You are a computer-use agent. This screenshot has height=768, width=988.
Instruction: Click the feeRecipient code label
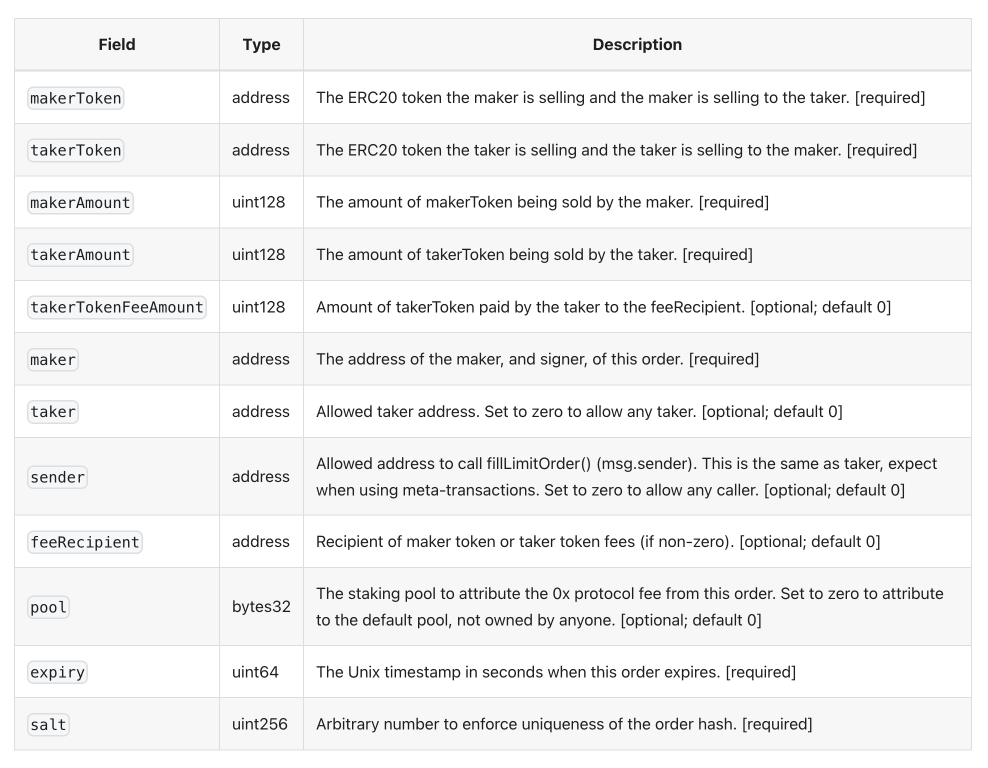[85, 542]
